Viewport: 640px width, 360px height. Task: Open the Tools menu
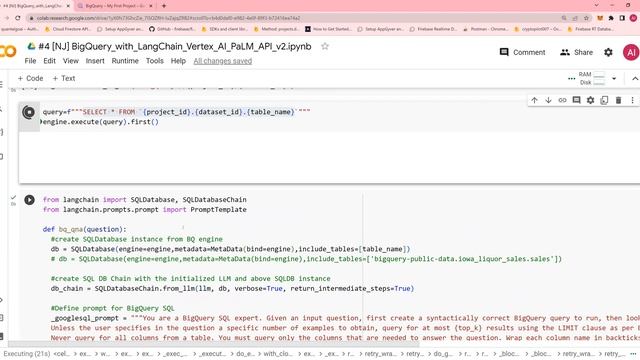(x=155, y=61)
